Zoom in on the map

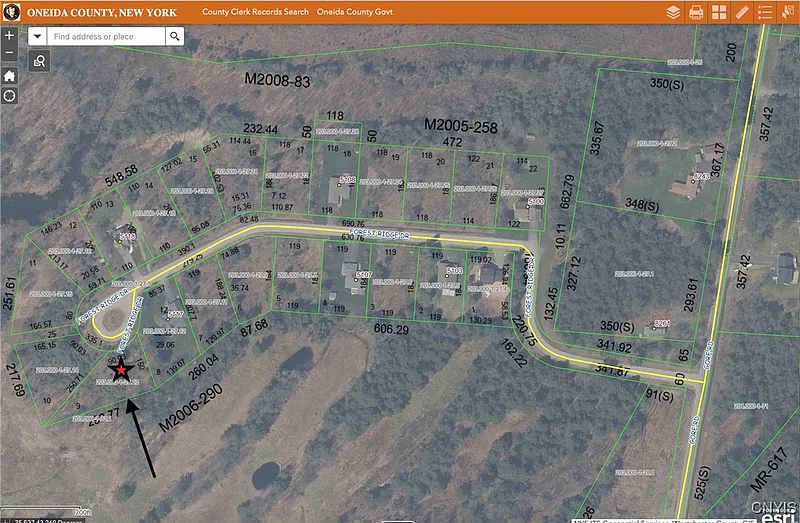tap(9, 35)
